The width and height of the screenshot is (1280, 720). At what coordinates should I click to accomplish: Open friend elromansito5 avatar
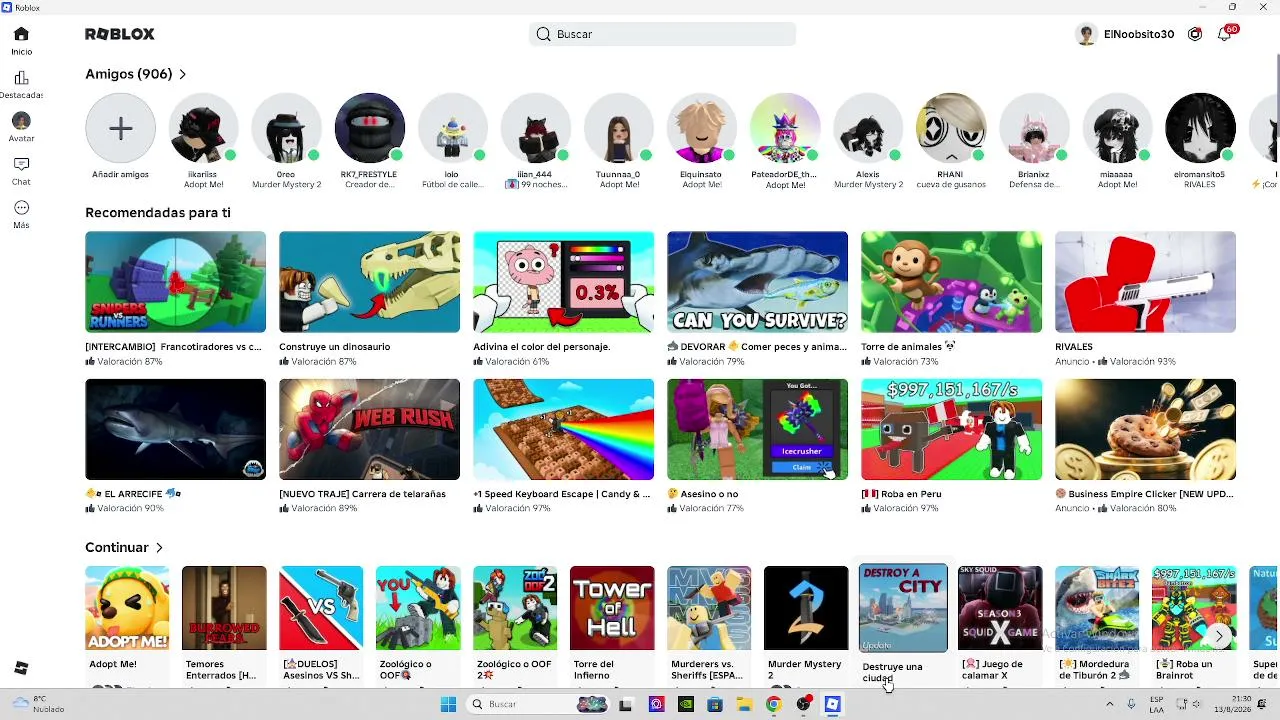click(1200, 128)
